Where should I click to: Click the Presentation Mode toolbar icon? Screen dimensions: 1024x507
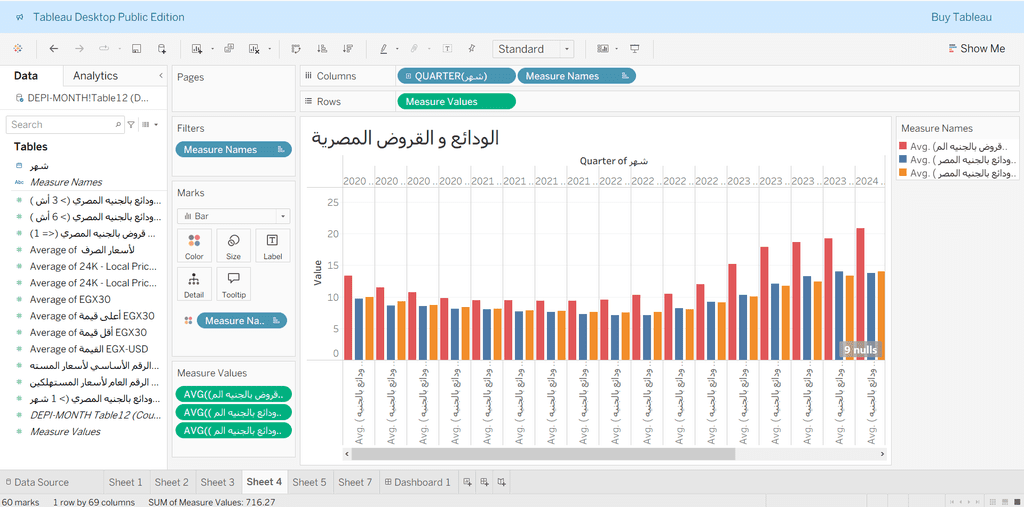coord(634,49)
